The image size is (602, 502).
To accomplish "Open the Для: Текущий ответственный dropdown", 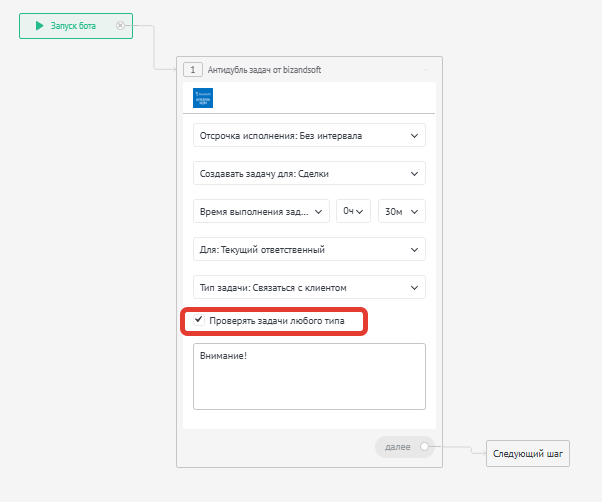I will click(x=309, y=249).
